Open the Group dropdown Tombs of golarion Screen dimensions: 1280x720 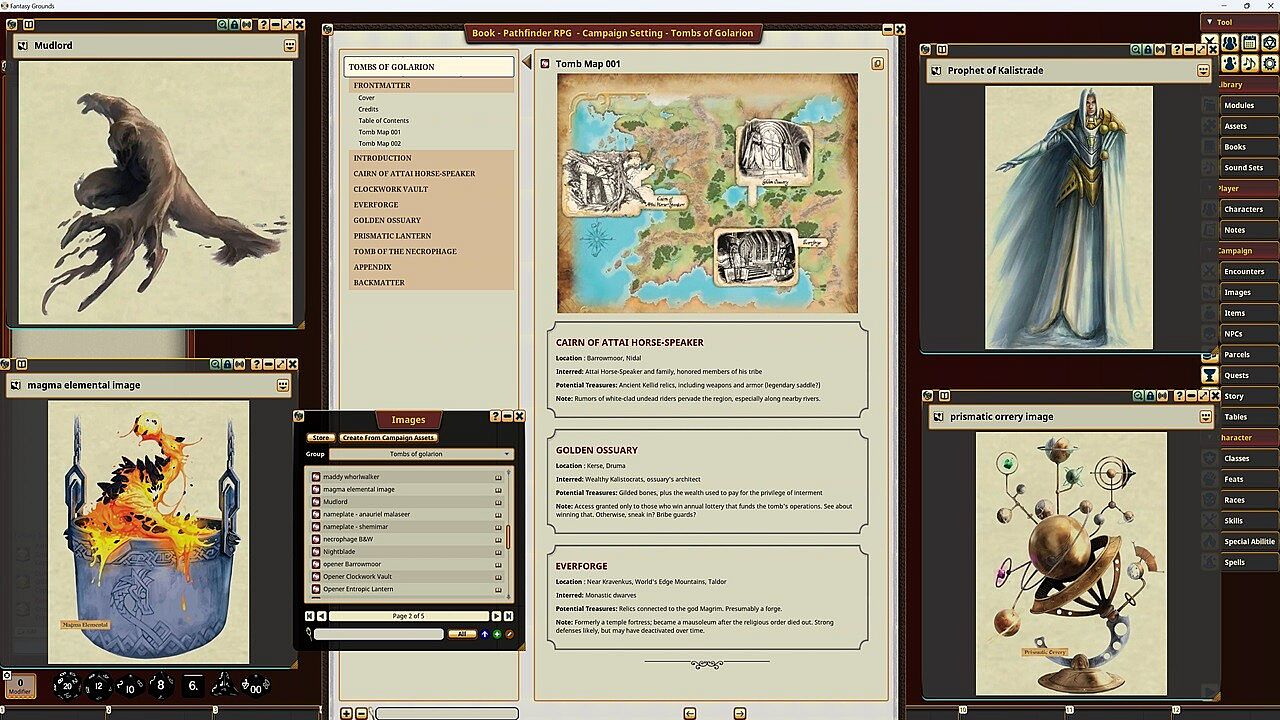pyautogui.click(x=422, y=454)
